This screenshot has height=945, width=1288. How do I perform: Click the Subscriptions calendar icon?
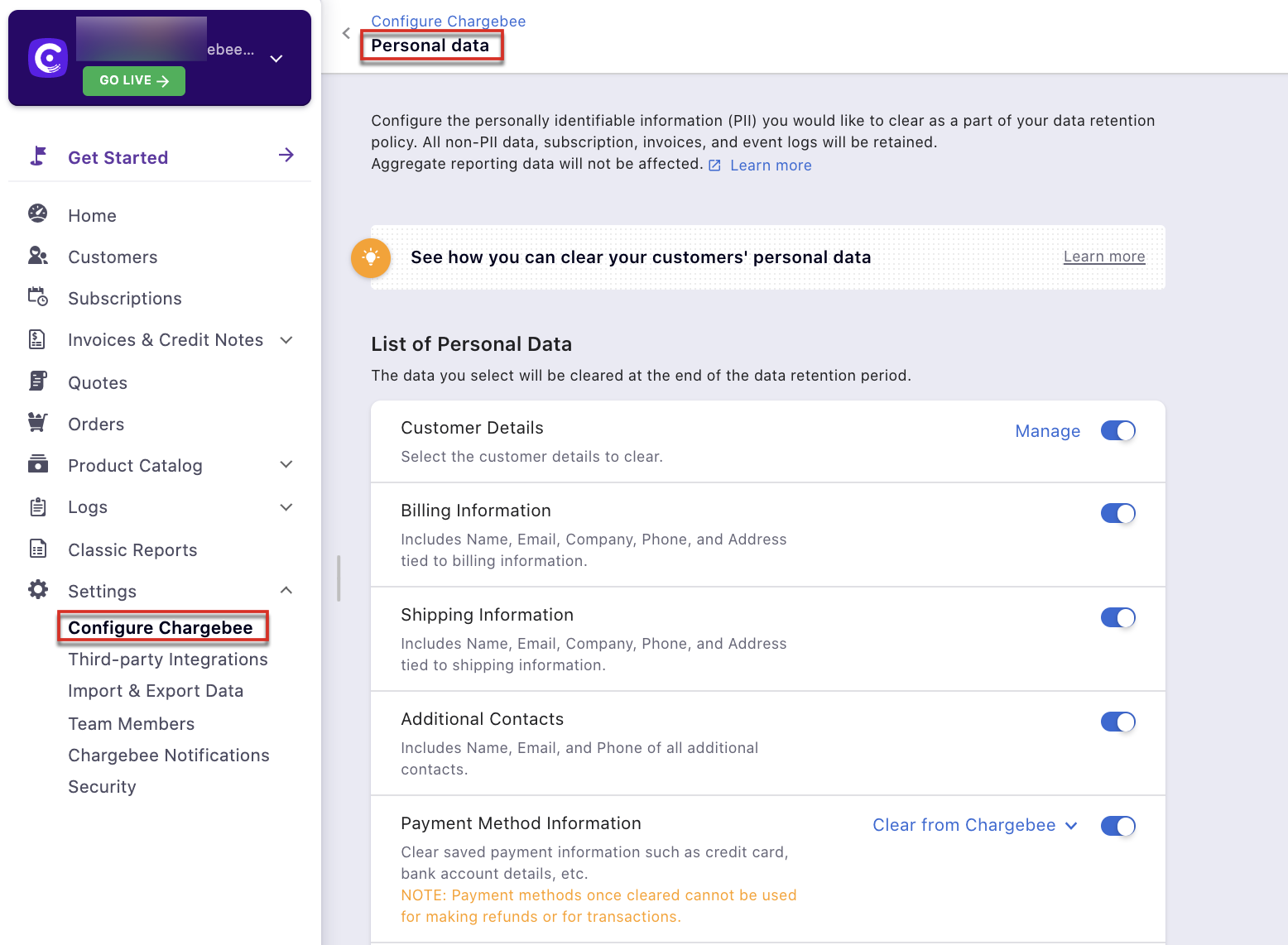(x=38, y=296)
